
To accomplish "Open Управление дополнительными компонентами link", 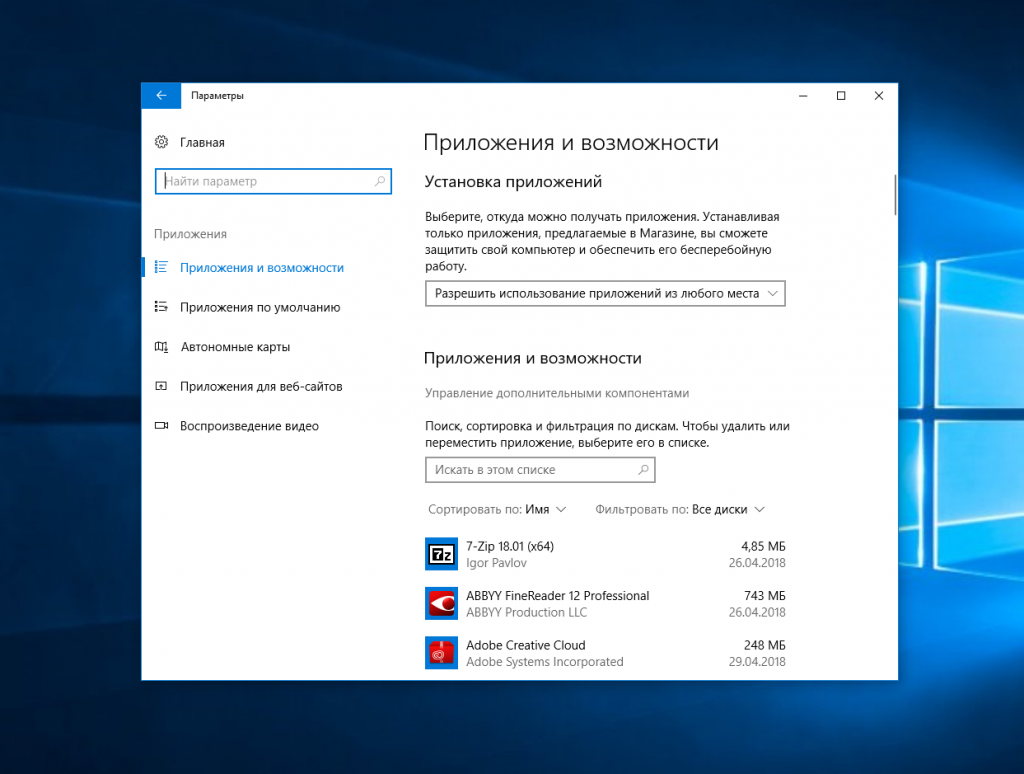I will pyautogui.click(x=557, y=393).
